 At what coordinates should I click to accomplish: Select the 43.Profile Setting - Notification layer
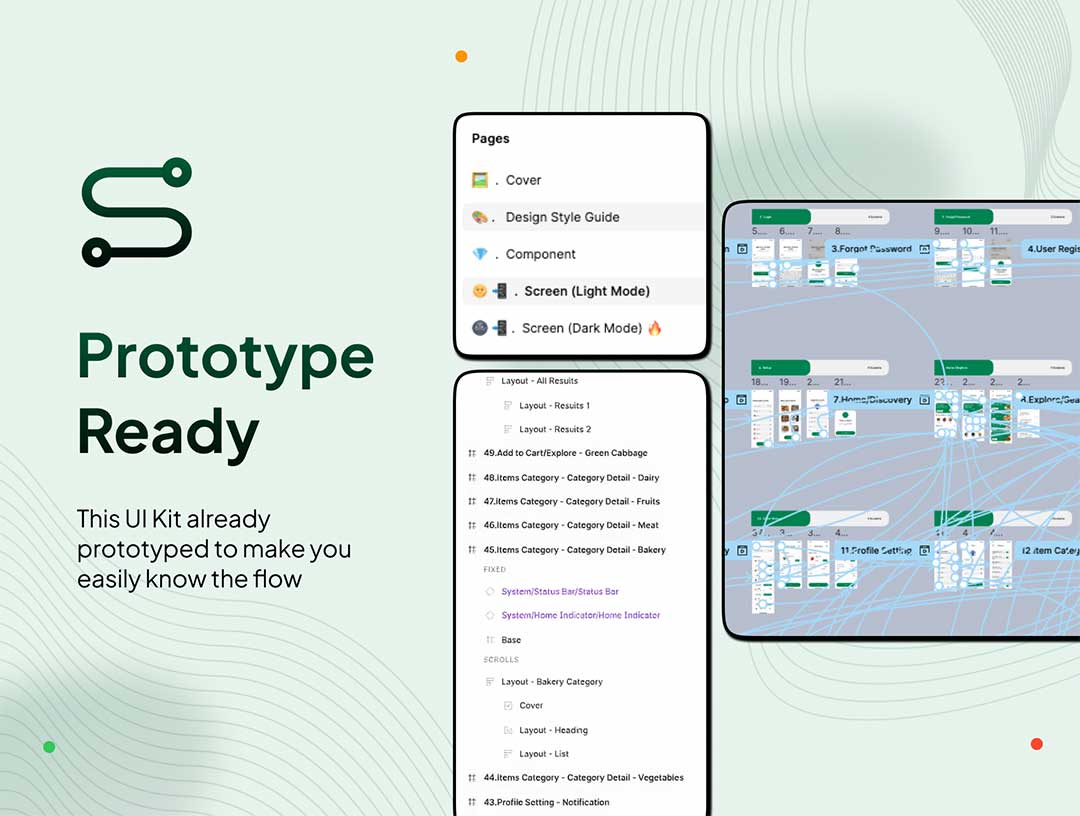pyautogui.click(x=546, y=802)
